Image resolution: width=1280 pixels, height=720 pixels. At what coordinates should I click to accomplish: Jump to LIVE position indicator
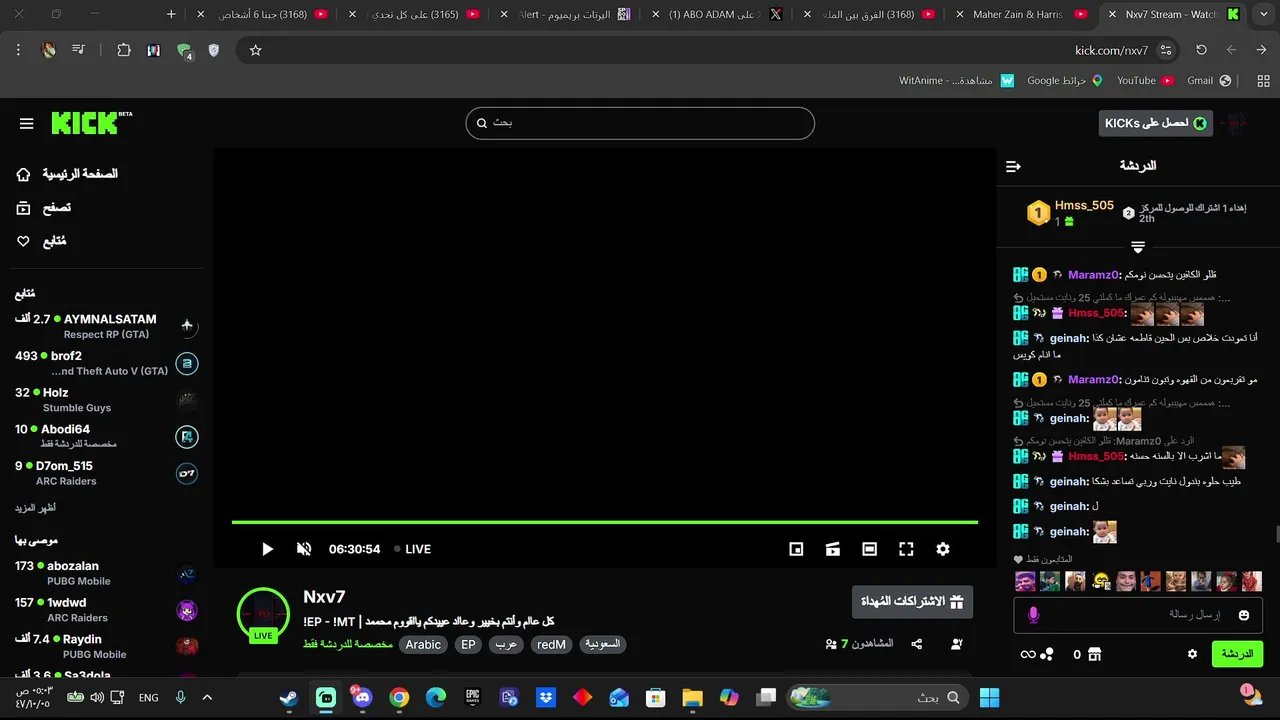pos(412,549)
